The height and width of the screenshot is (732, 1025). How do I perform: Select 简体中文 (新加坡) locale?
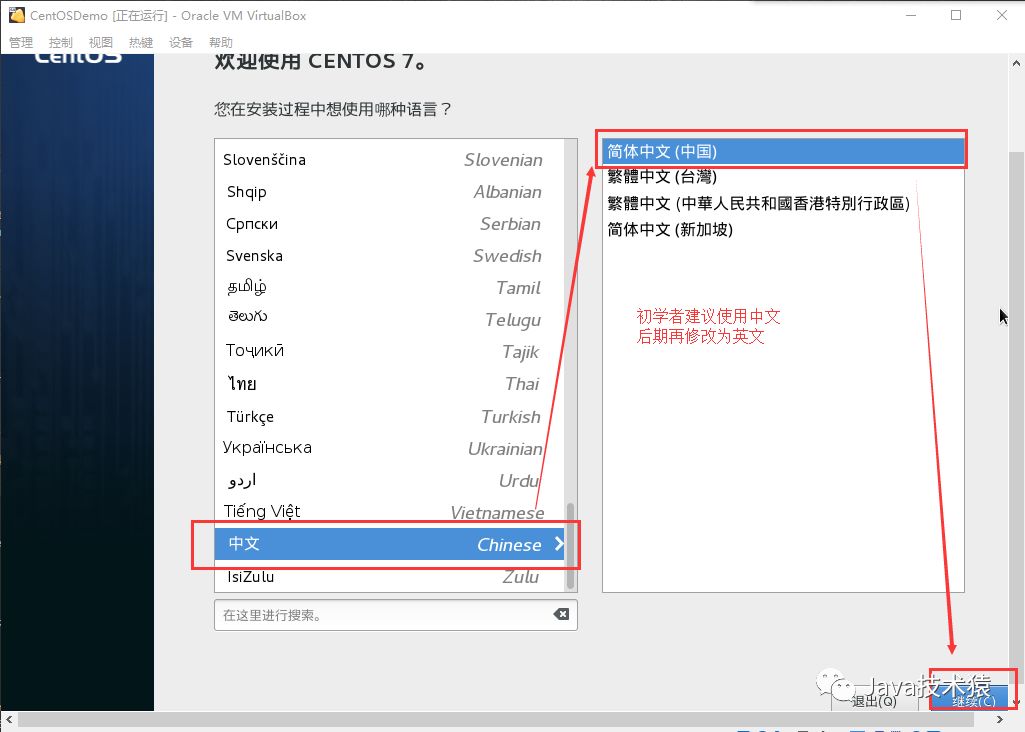pyautogui.click(x=783, y=229)
